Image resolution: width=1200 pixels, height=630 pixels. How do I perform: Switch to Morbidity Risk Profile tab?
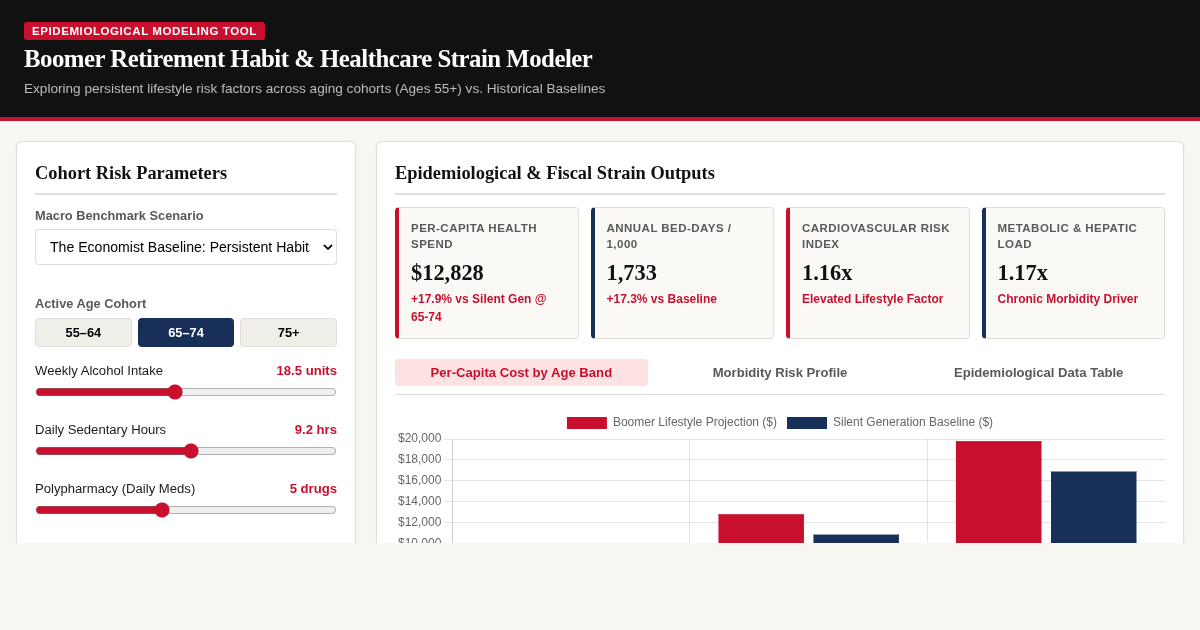tap(780, 372)
